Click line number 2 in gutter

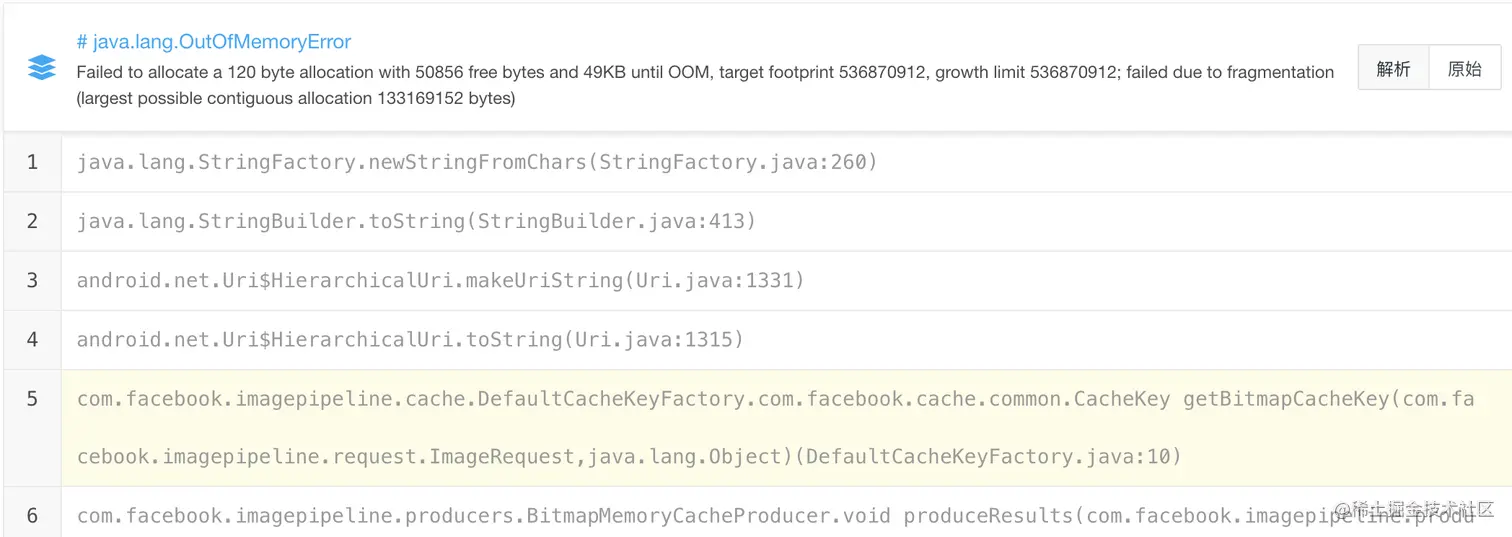point(32,221)
